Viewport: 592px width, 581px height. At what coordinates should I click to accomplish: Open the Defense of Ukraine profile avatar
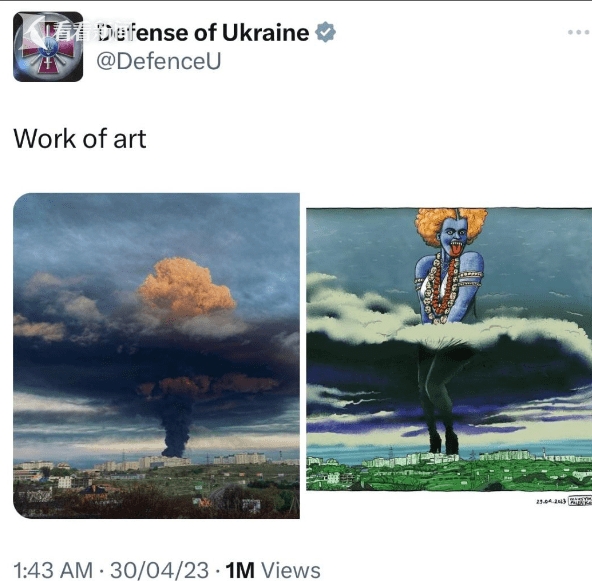(48, 46)
